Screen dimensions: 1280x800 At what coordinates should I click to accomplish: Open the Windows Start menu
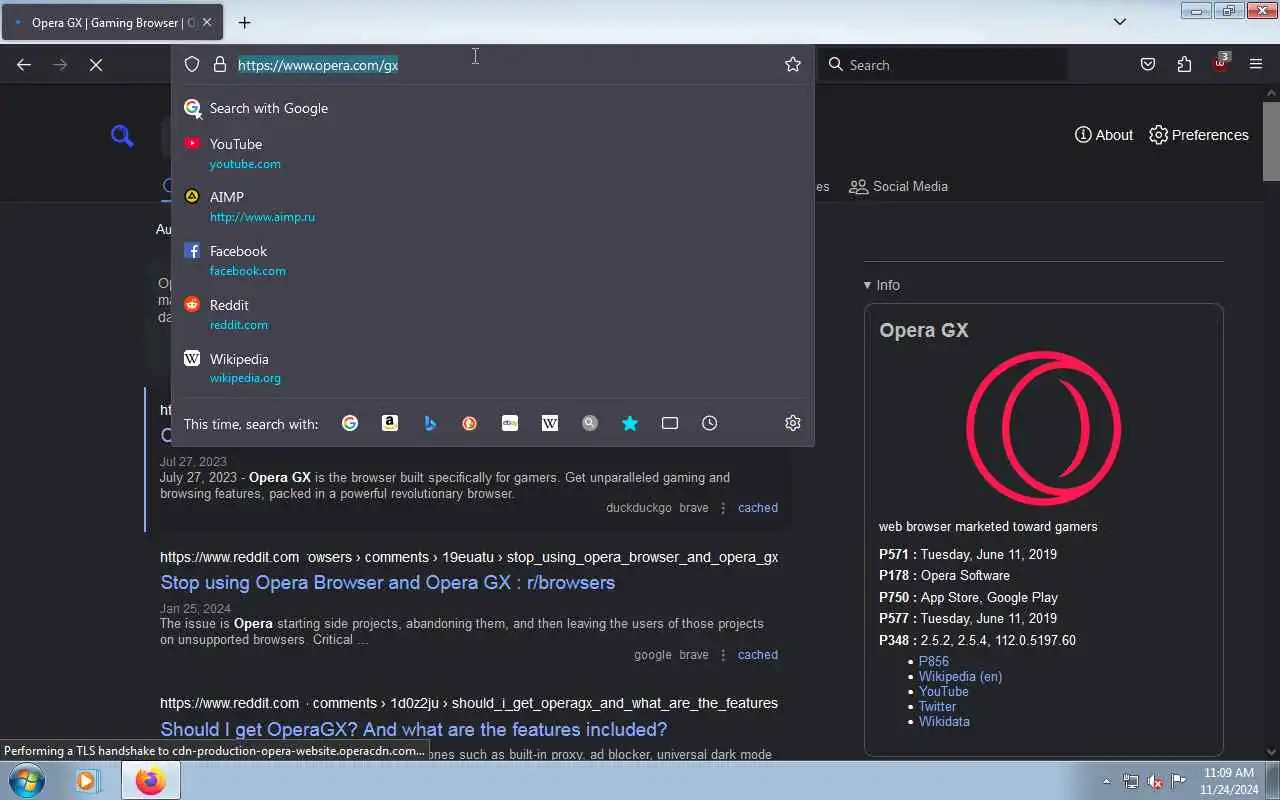click(26, 780)
